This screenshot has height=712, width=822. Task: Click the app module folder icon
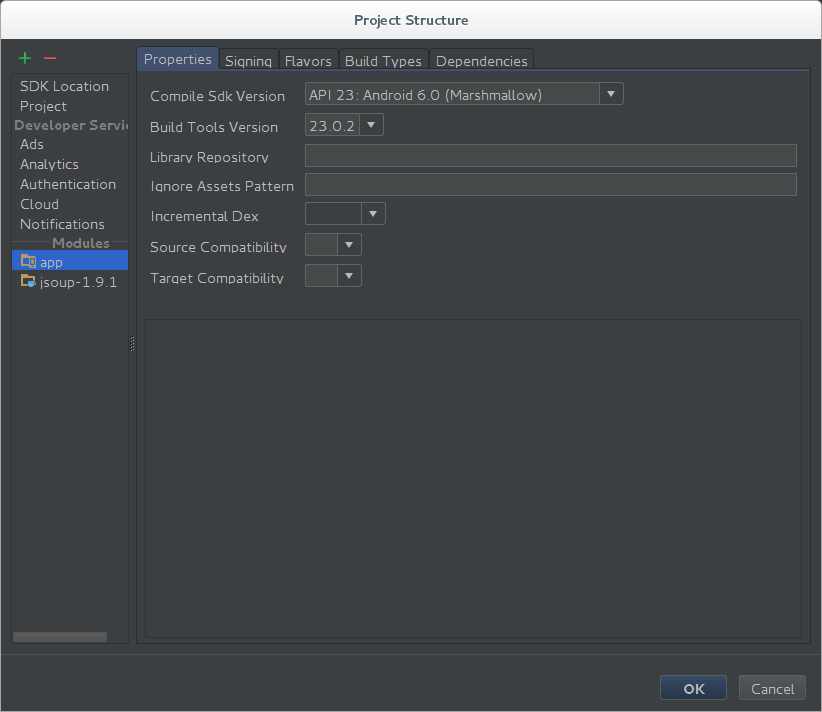[28, 261]
